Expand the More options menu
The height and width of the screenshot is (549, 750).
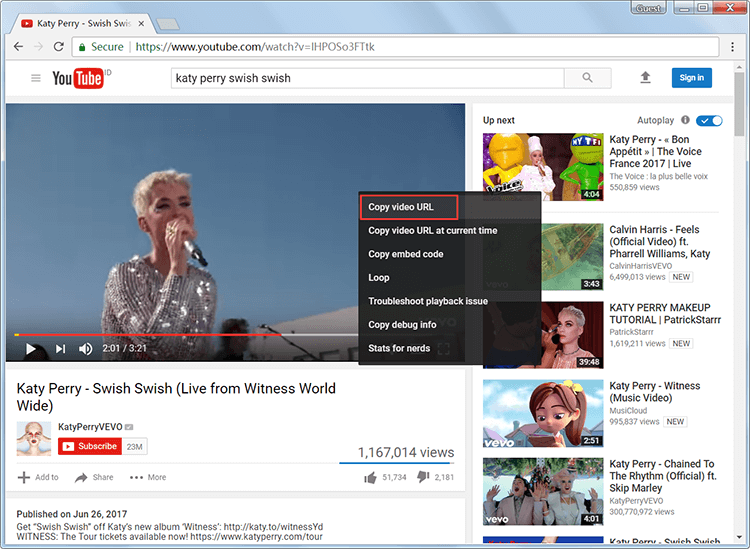pyautogui.click(x=148, y=477)
